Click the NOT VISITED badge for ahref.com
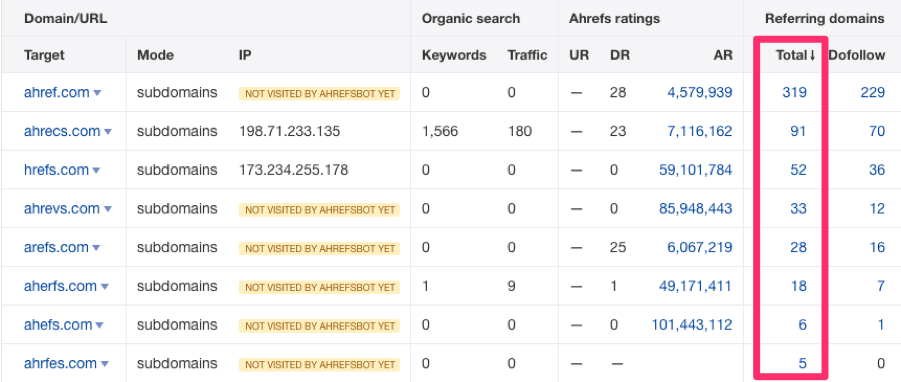This screenshot has width=901, height=382. pyautogui.click(x=319, y=93)
